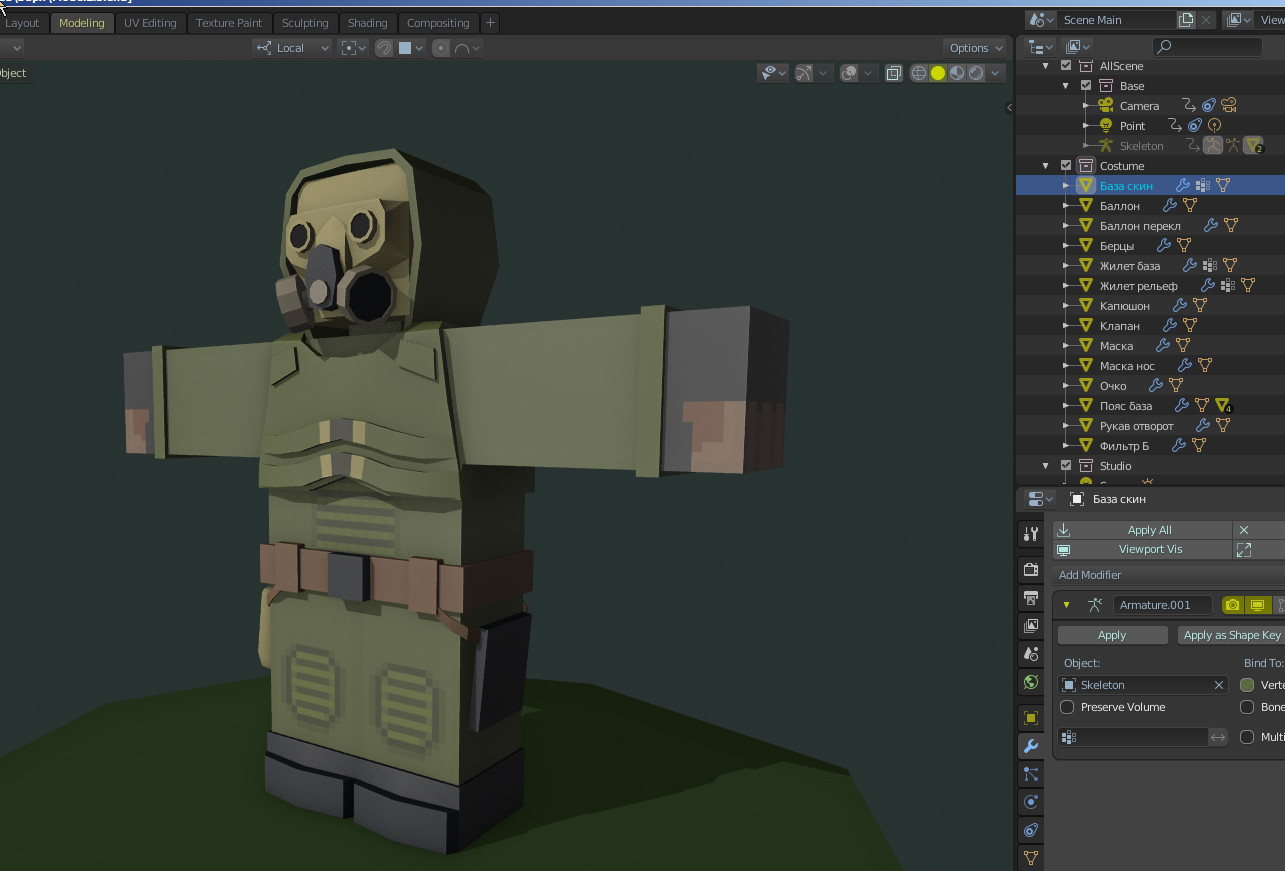Click the vertex groups icon on Жилет база row
The width and height of the screenshot is (1285, 871).
tap(1210, 266)
